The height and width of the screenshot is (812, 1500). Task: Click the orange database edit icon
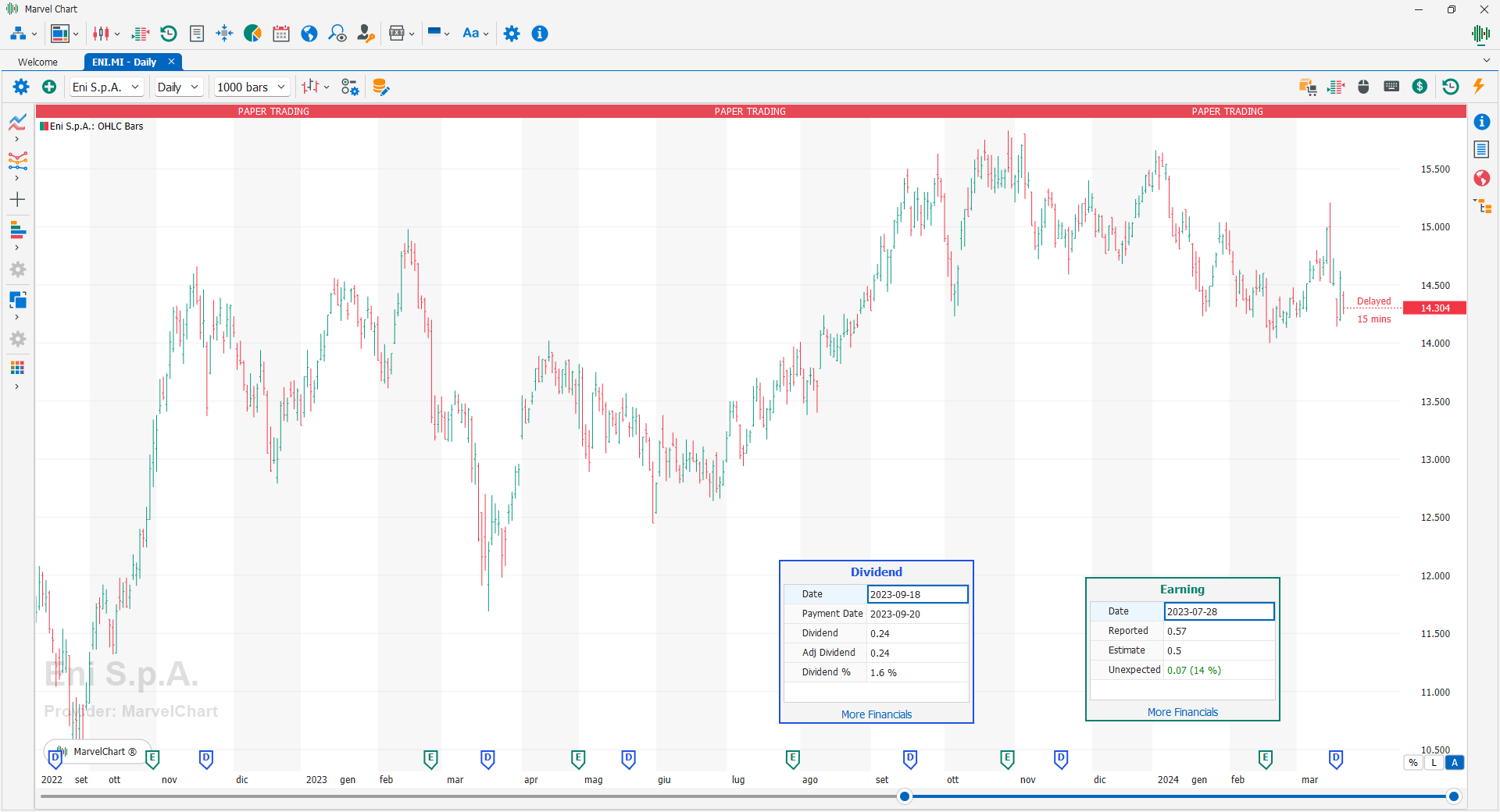pos(381,87)
